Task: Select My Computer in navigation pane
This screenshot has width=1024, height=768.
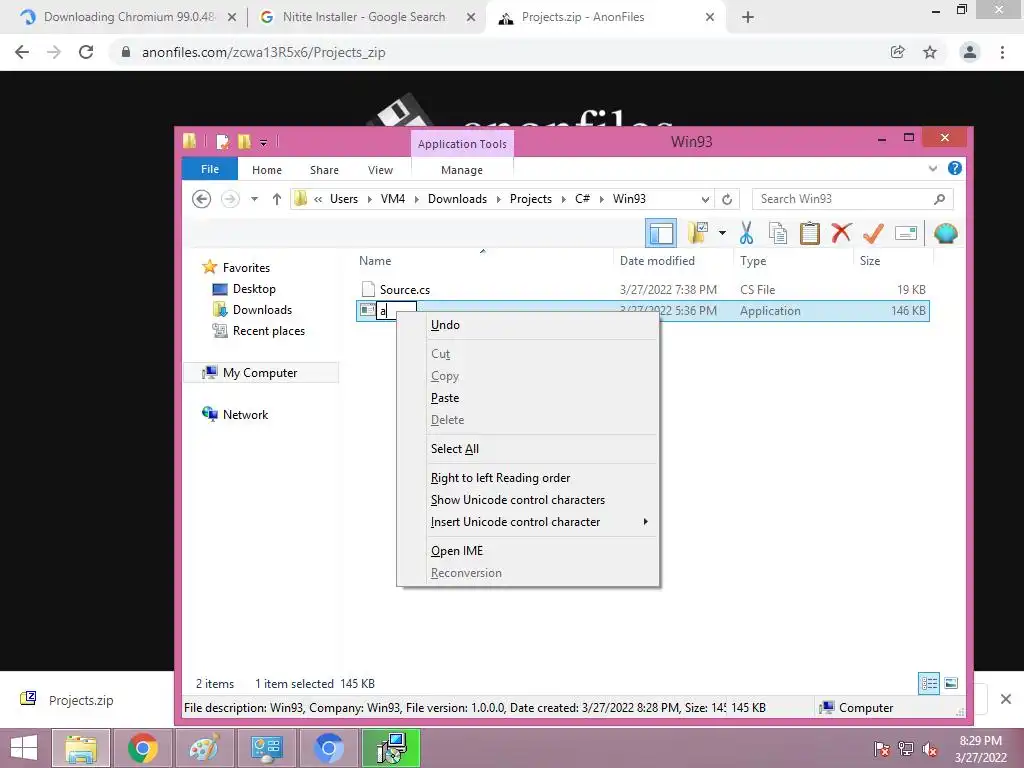Action: click(260, 373)
